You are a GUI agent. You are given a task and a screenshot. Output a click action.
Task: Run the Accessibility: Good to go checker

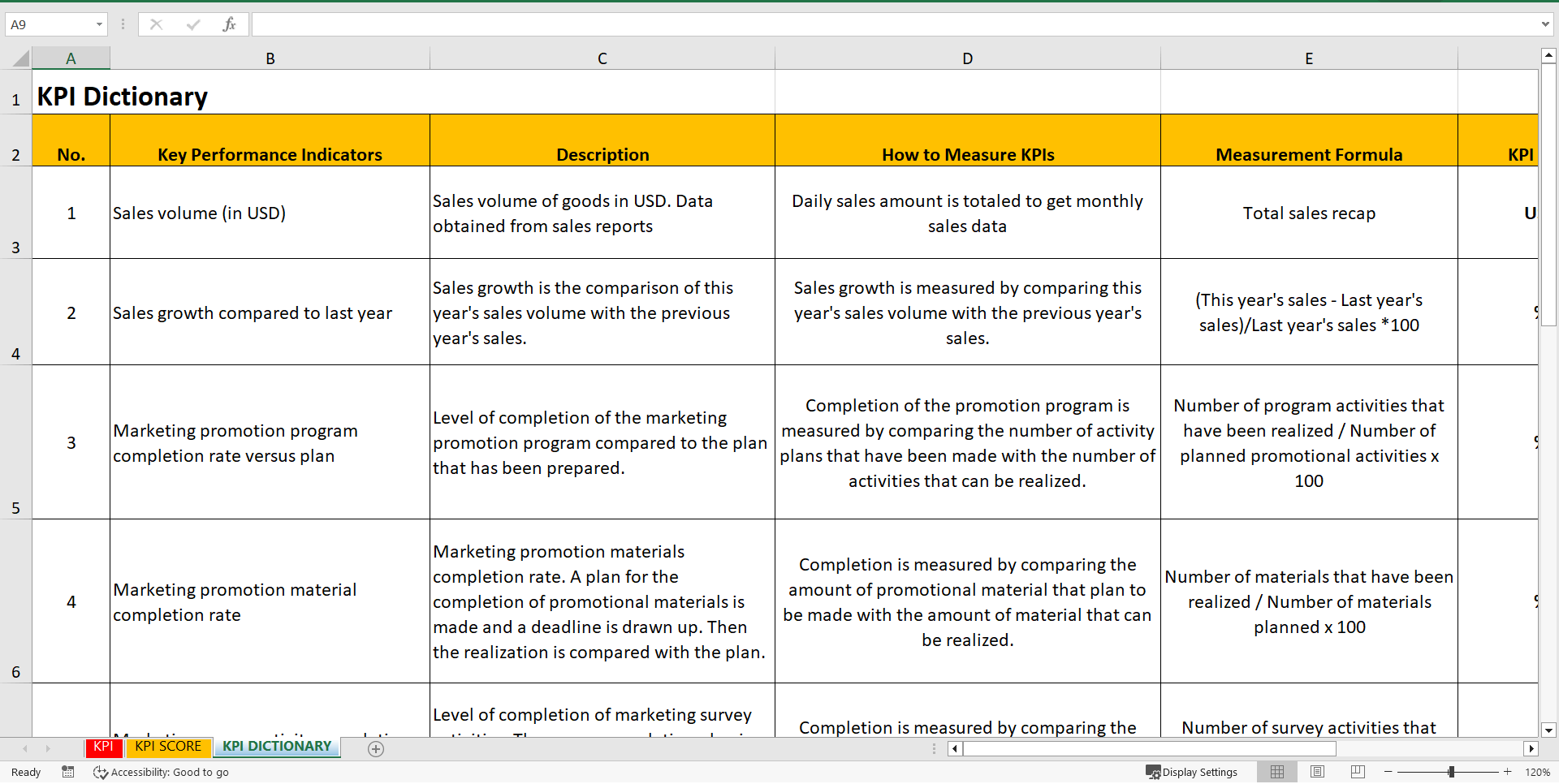click(161, 772)
